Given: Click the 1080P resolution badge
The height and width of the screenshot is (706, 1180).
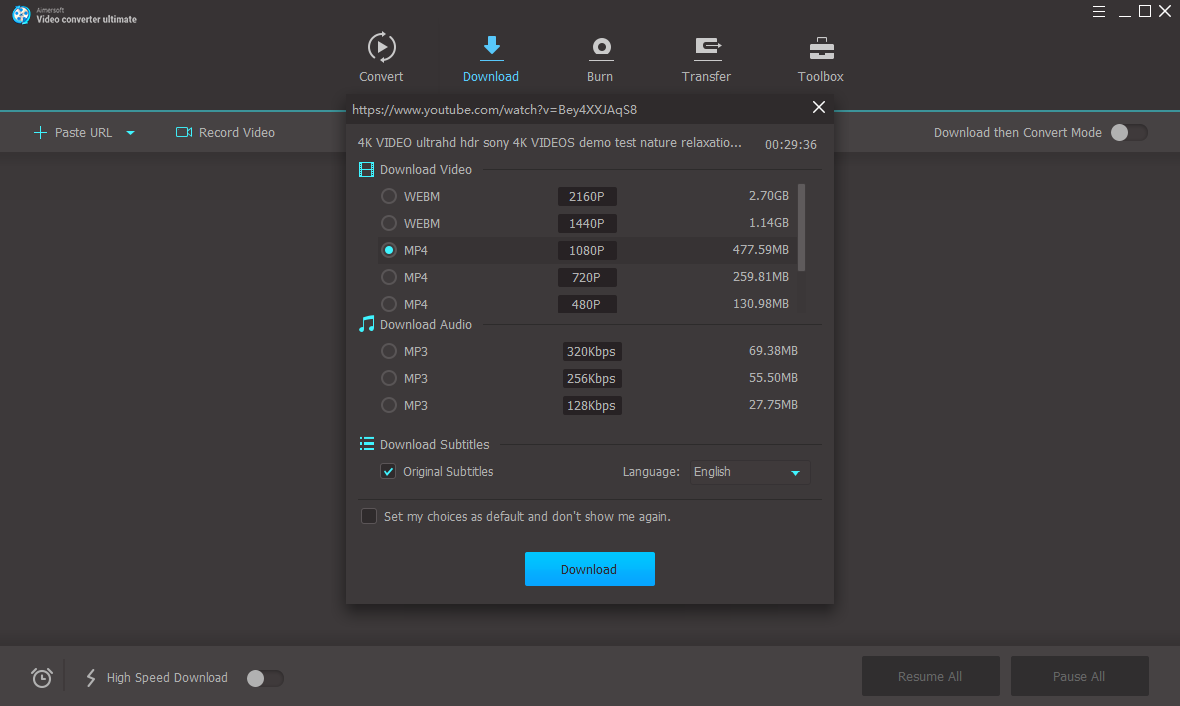Looking at the screenshot, I should coord(587,251).
